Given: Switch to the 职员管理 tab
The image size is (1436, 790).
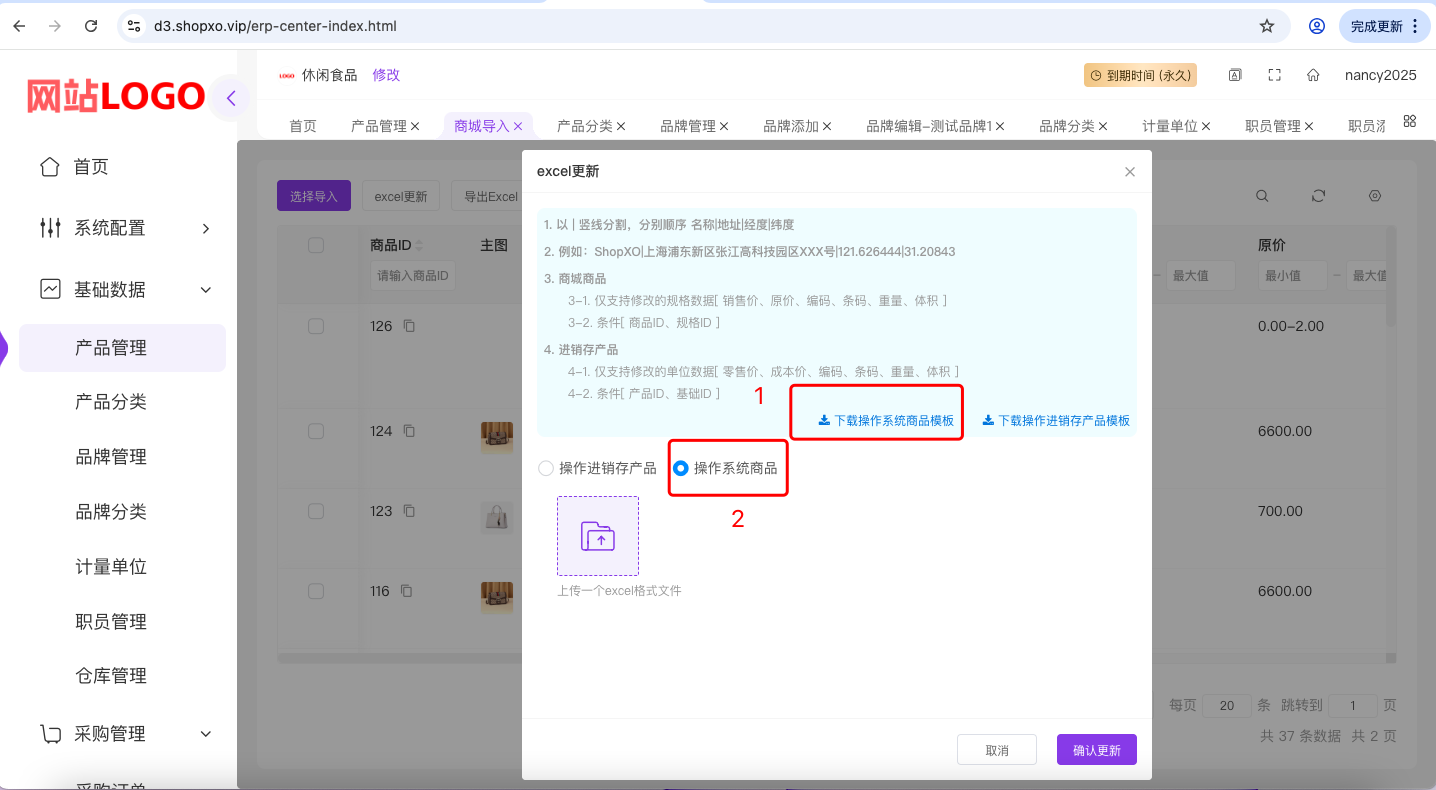Looking at the screenshot, I should [x=1273, y=126].
